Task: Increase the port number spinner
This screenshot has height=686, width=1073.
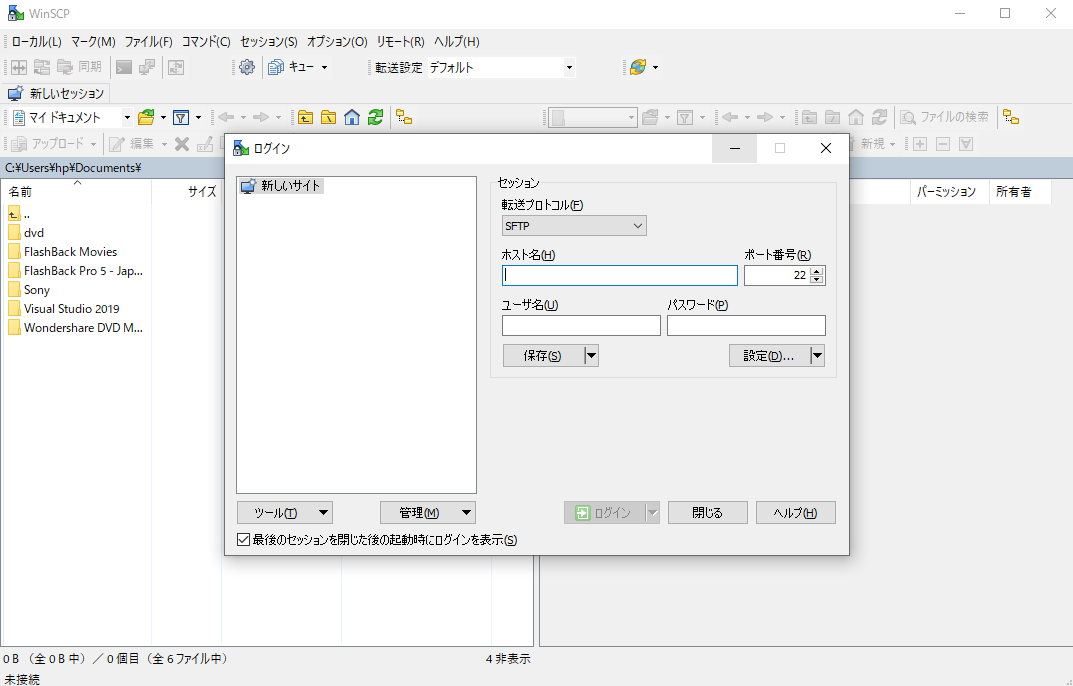Action: pos(816,271)
